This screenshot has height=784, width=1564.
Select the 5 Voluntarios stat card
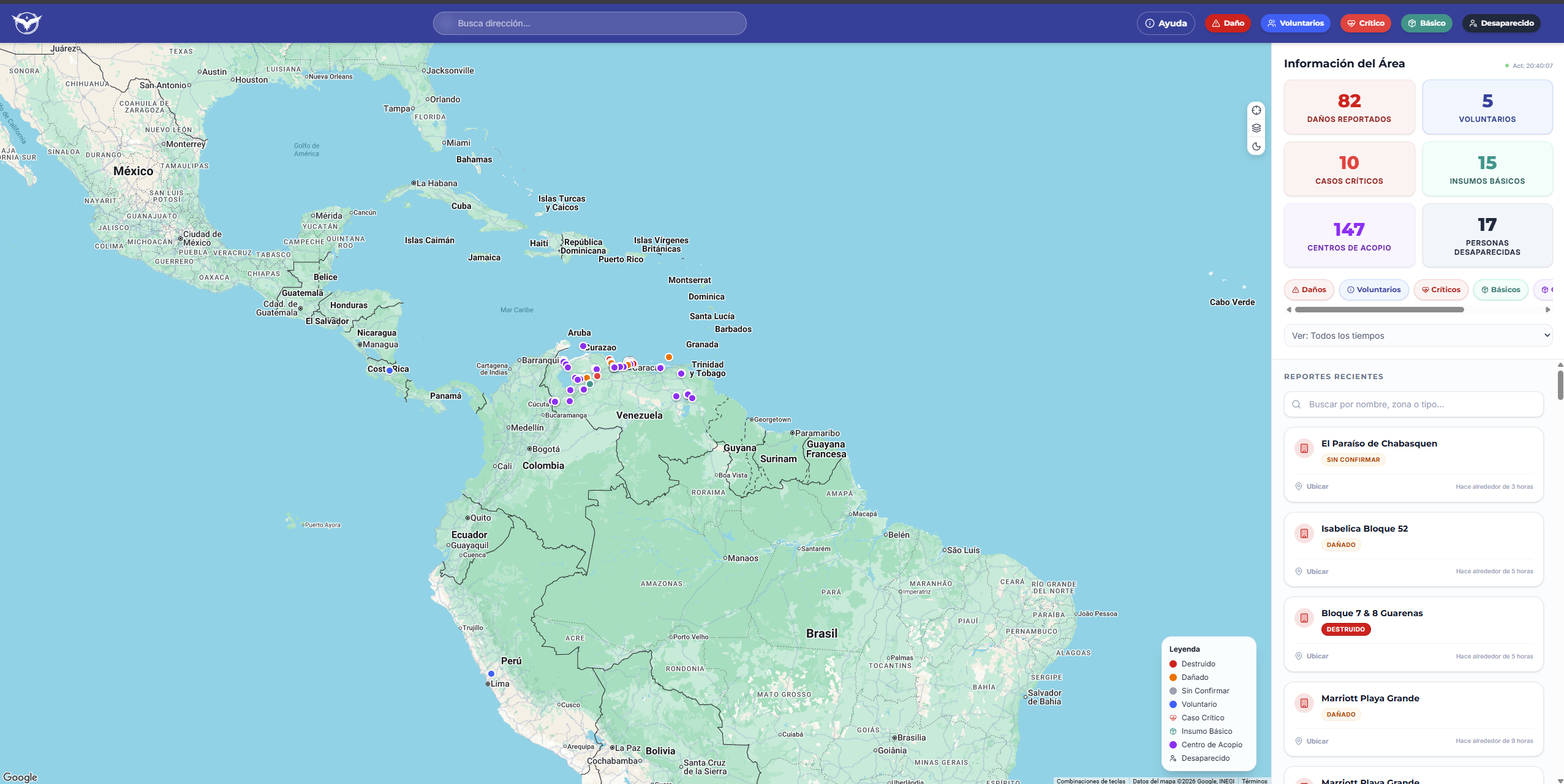pyautogui.click(x=1487, y=107)
